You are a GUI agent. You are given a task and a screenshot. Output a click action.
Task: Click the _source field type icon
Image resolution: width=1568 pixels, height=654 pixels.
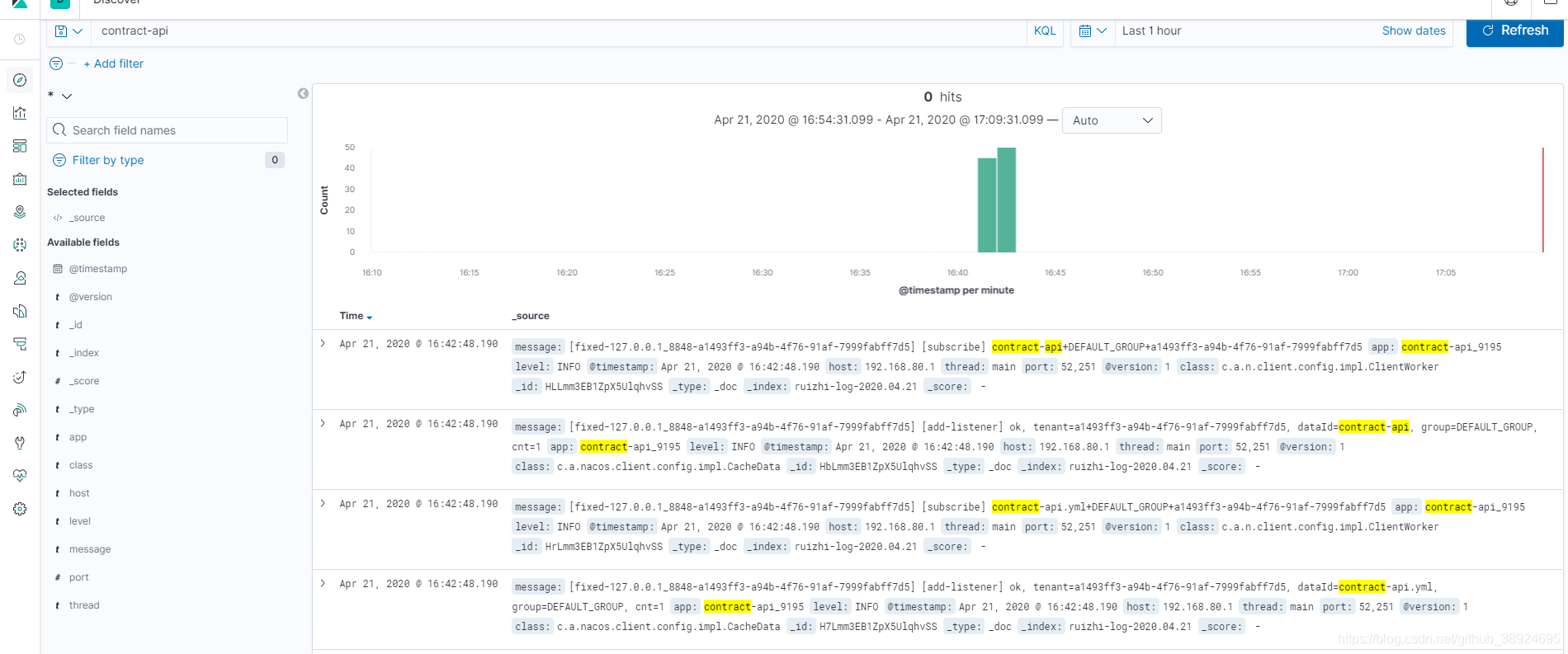pos(58,218)
